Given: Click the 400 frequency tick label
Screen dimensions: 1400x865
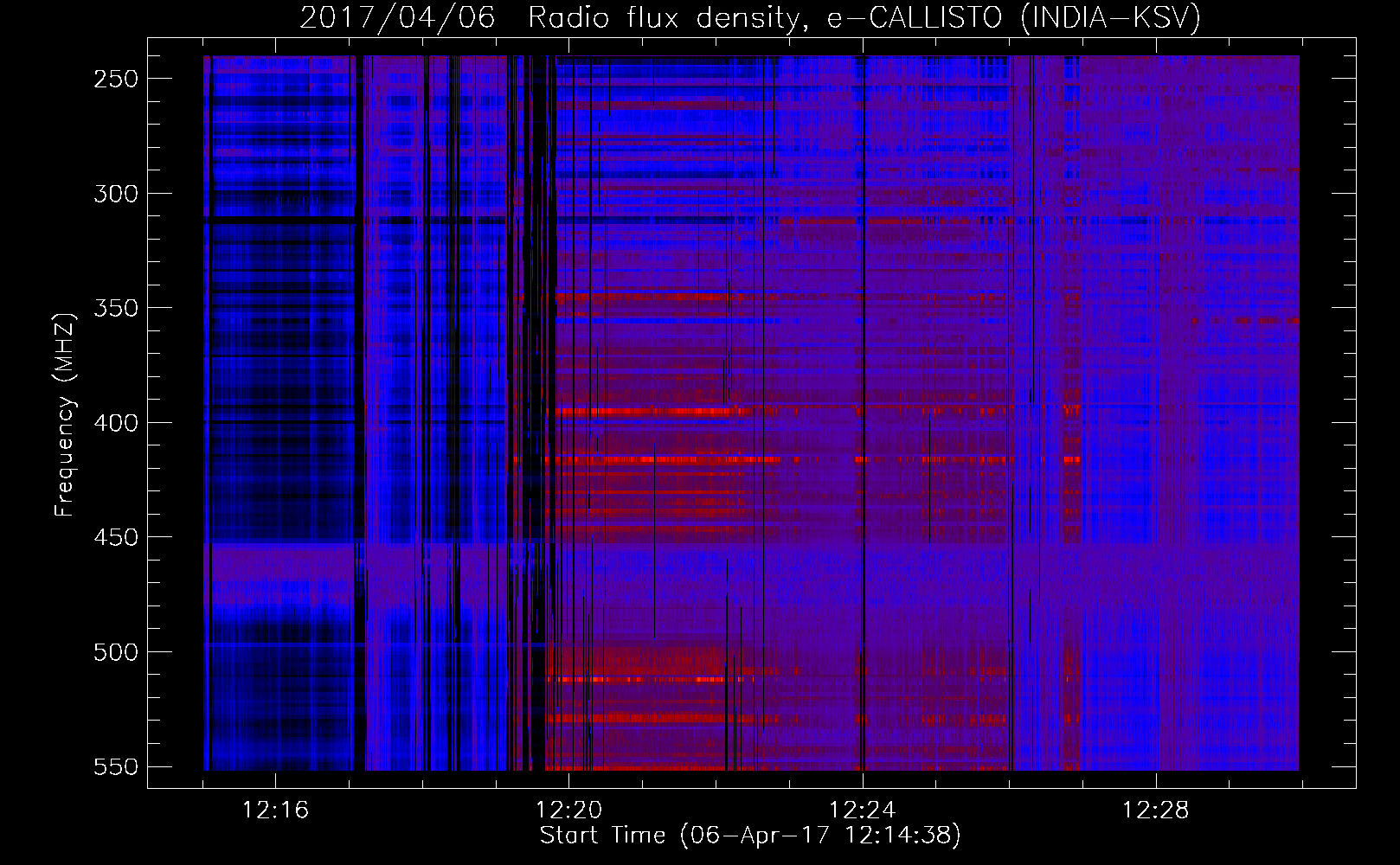Looking at the screenshot, I should [x=116, y=423].
